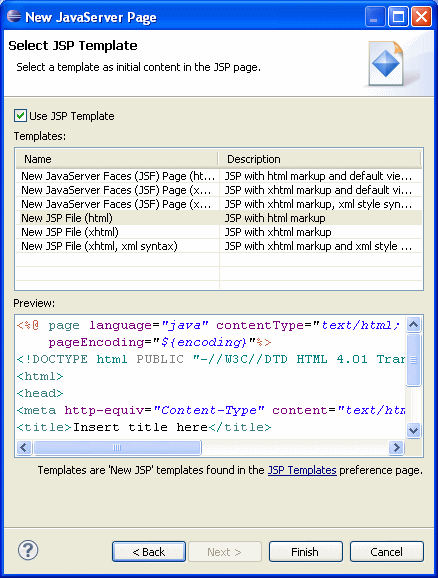This screenshot has width=438, height=578.
Task: Maximize the New JavaServer Page dialog
Action: (x=399, y=17)
